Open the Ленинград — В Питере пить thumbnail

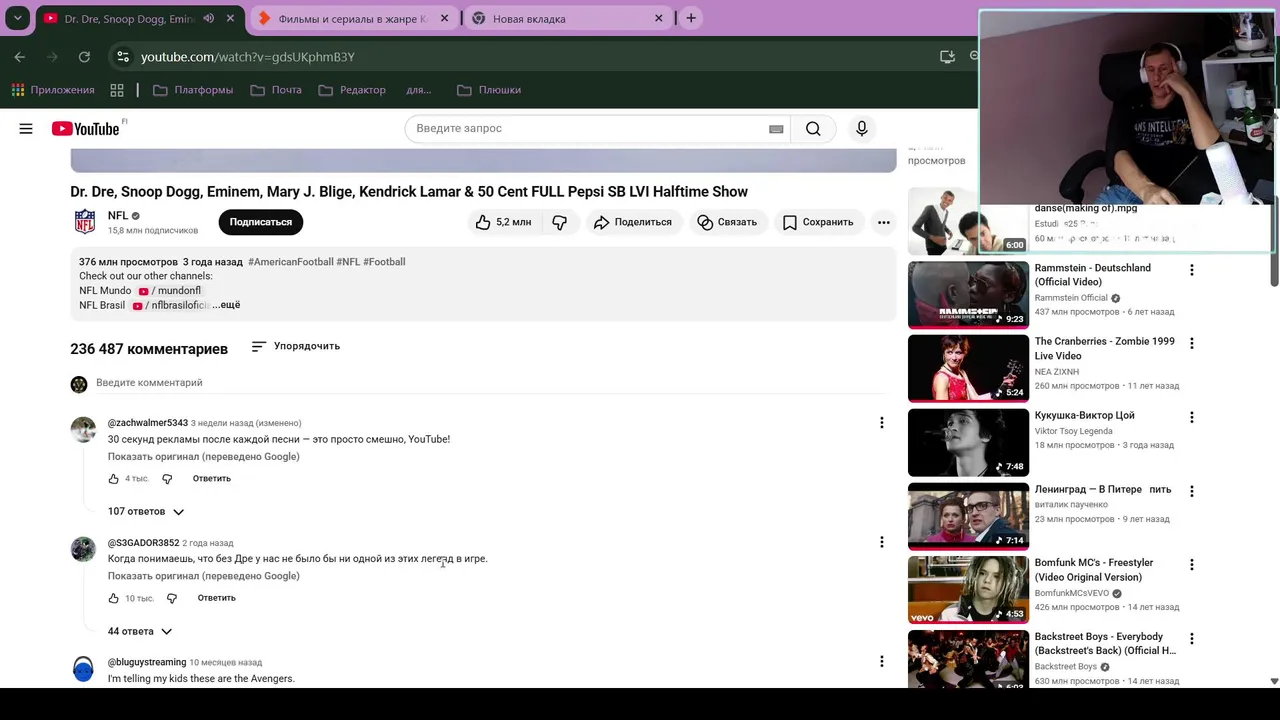click(x=968, y=516)
